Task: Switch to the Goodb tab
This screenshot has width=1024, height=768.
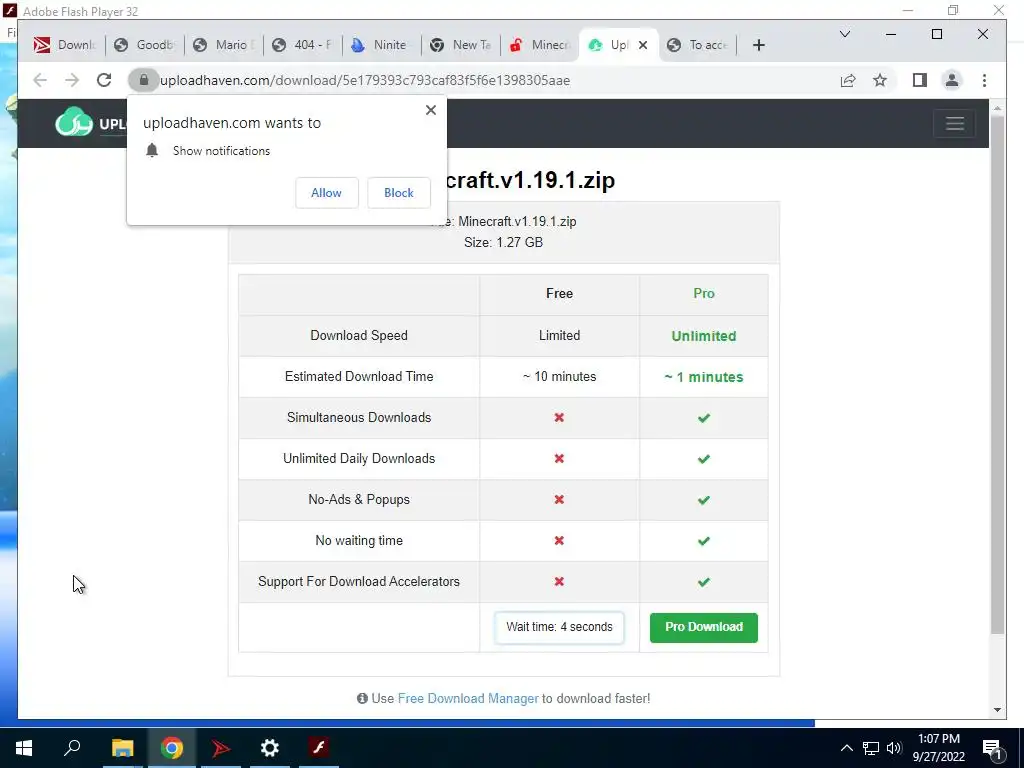Action: point(144,45)
